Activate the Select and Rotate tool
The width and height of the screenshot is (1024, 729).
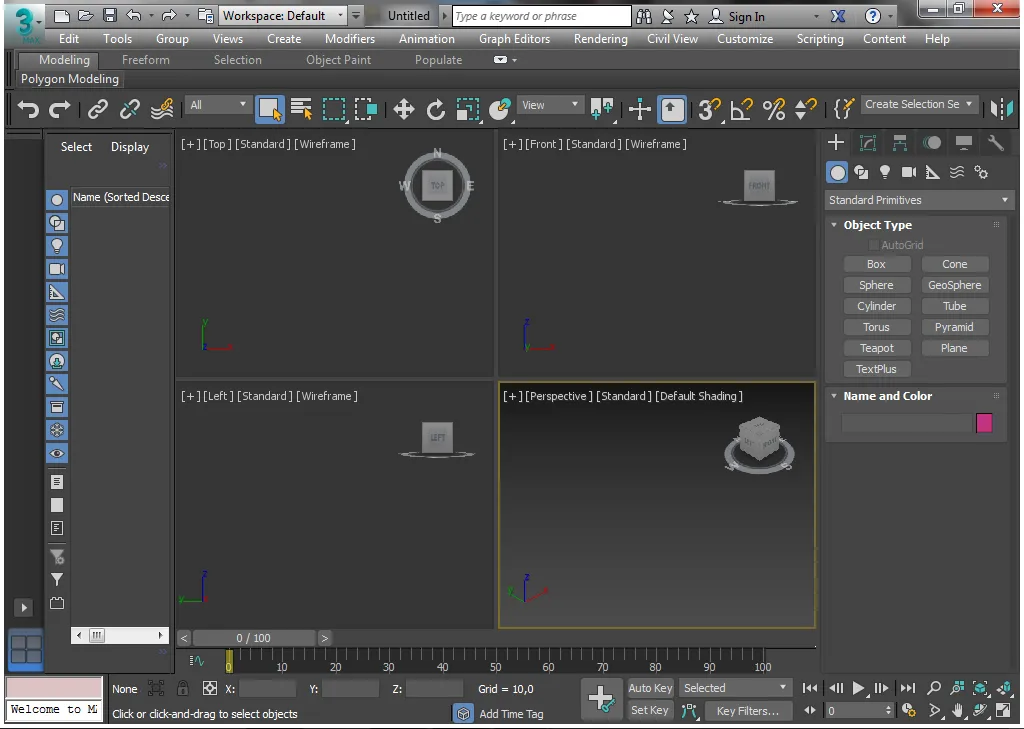point(436,109)
